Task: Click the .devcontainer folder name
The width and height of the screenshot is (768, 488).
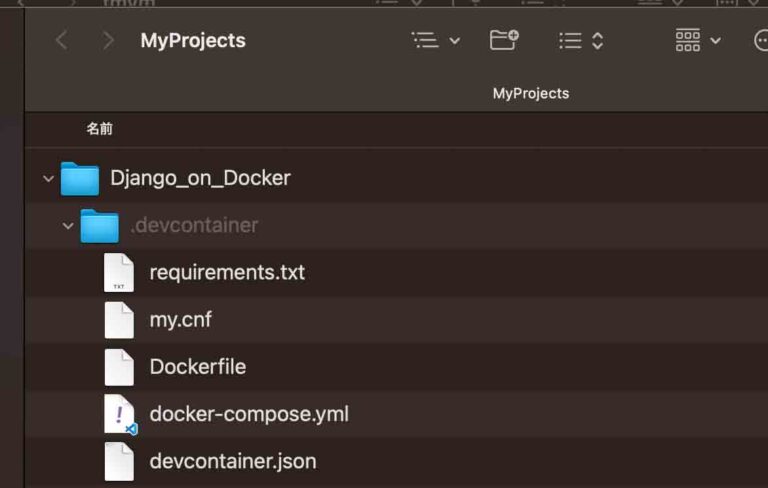Action: (194, 225)
